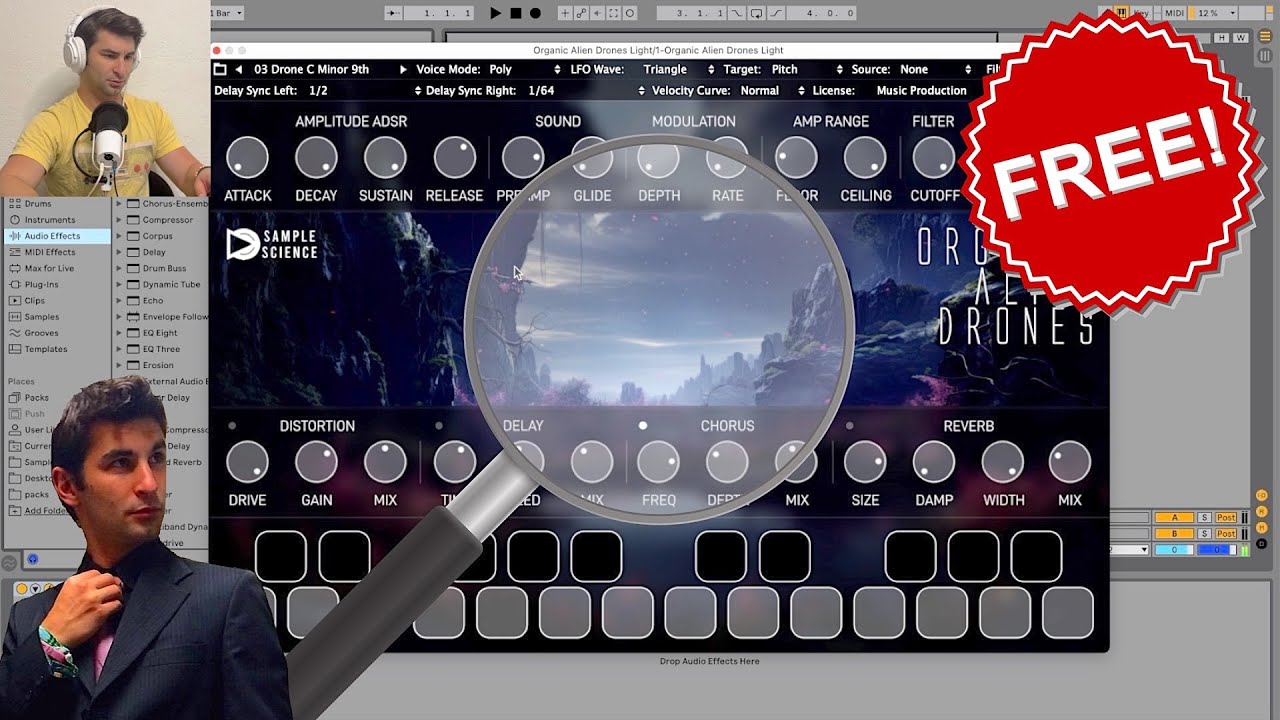Screen dimensions: 1280x720
Task: Select Plug-Ins category in browser
Action: coord(41,284)
